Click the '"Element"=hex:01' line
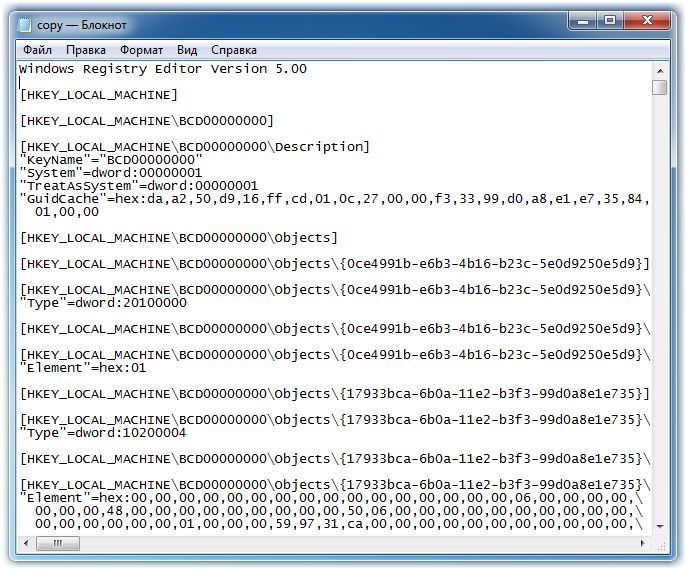 coord(83,368)
